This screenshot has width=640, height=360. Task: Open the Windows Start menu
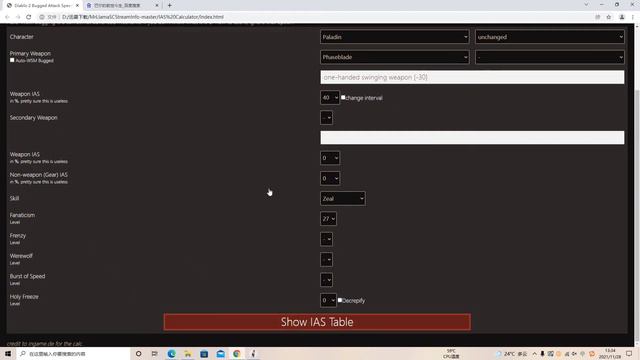click(8, 353)
